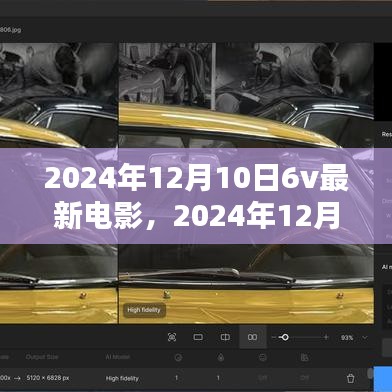Click the gamma column header icon
The width and height of the screenshot is (392, 392).
click(x=304, y=358)
